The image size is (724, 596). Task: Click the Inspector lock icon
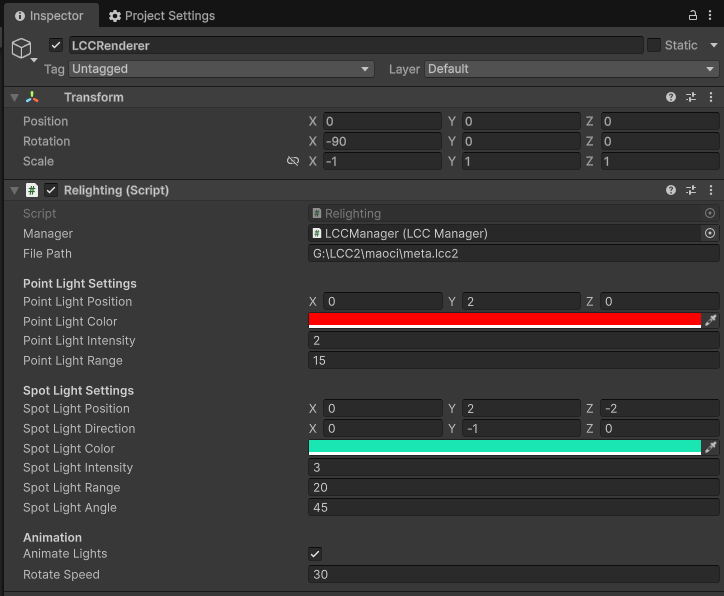pyautogui.click(x=692, y=15)
